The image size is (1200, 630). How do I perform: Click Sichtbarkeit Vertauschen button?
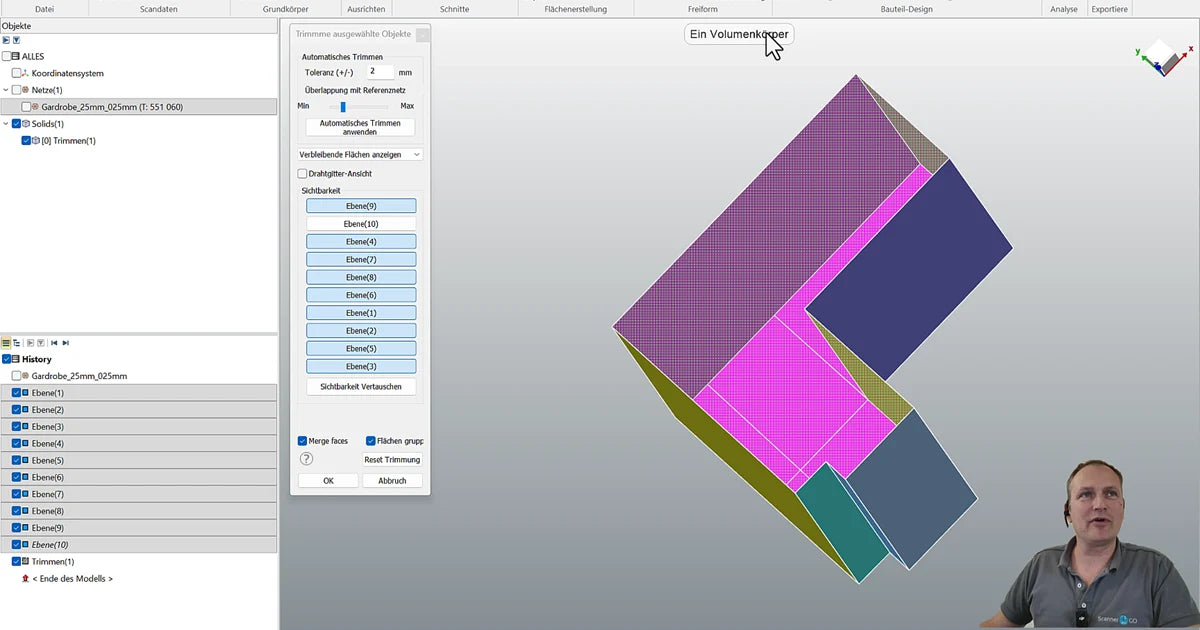[361, 386]
